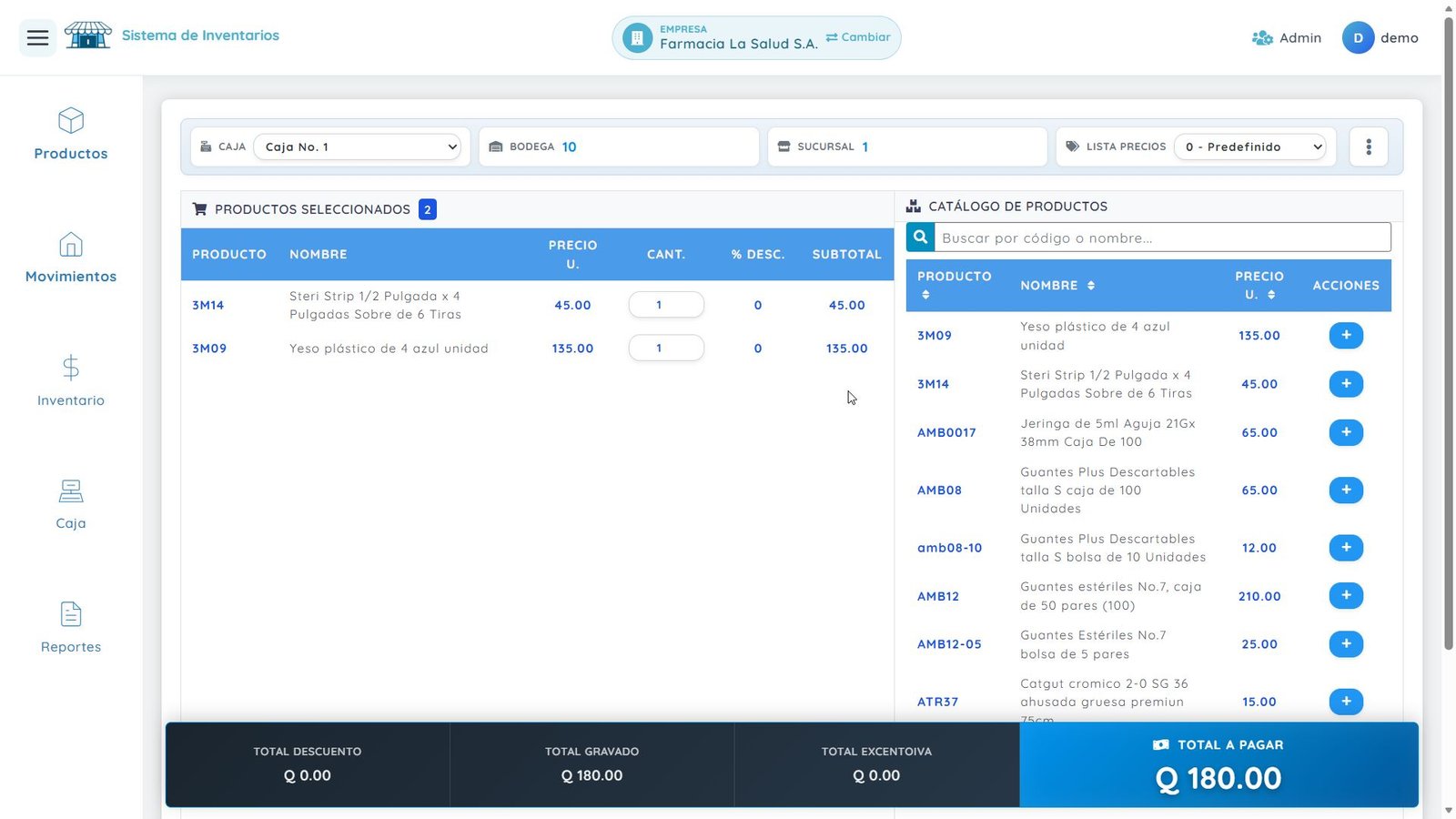Add AMB12-05 product to sale
1456x819 pixels.
(x=1346, y=644)
